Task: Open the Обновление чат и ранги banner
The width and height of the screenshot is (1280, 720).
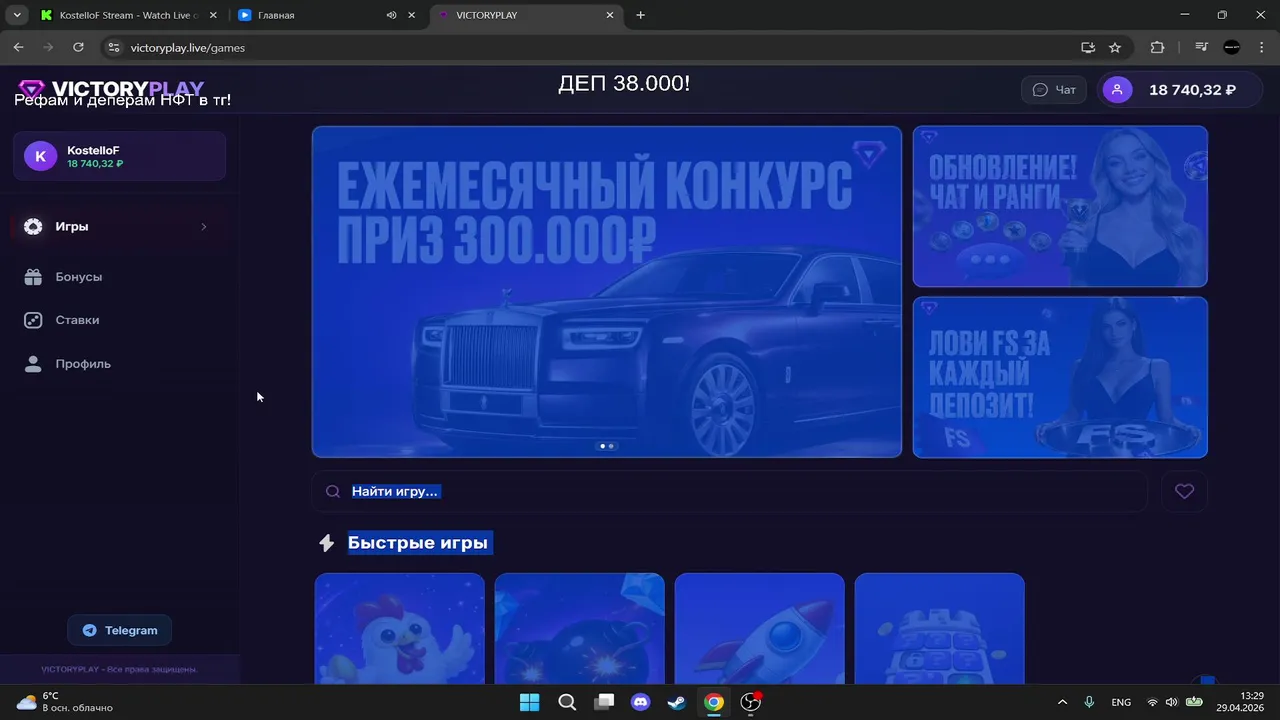Action: pyautogui.click(x=1060, y=206)
